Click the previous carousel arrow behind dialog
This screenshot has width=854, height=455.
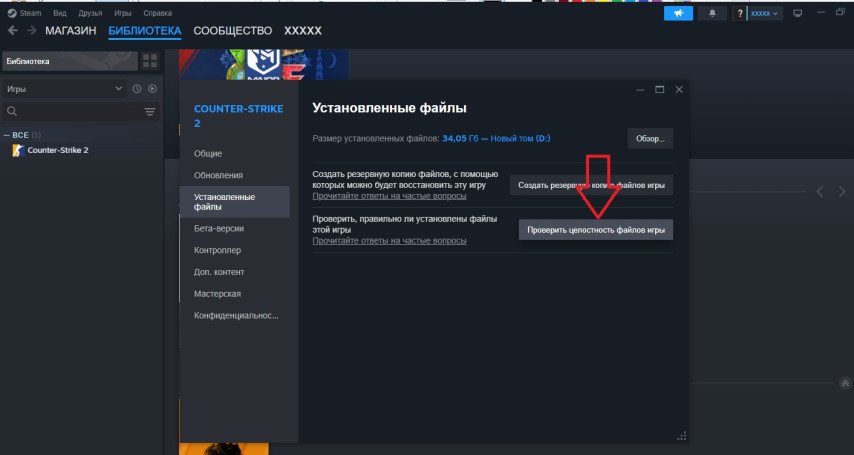pyautogui.click(x=820, y=191)
